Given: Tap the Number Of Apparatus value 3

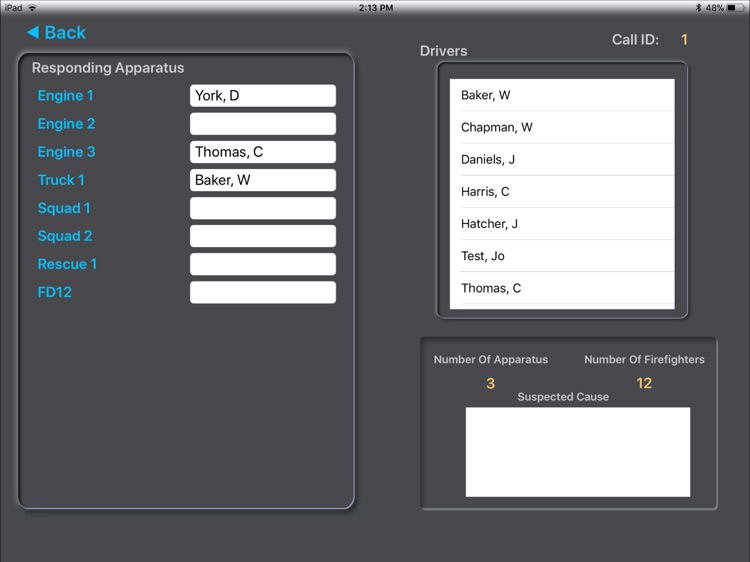Looking at the screenshot, I should click(x=490, y=383).
